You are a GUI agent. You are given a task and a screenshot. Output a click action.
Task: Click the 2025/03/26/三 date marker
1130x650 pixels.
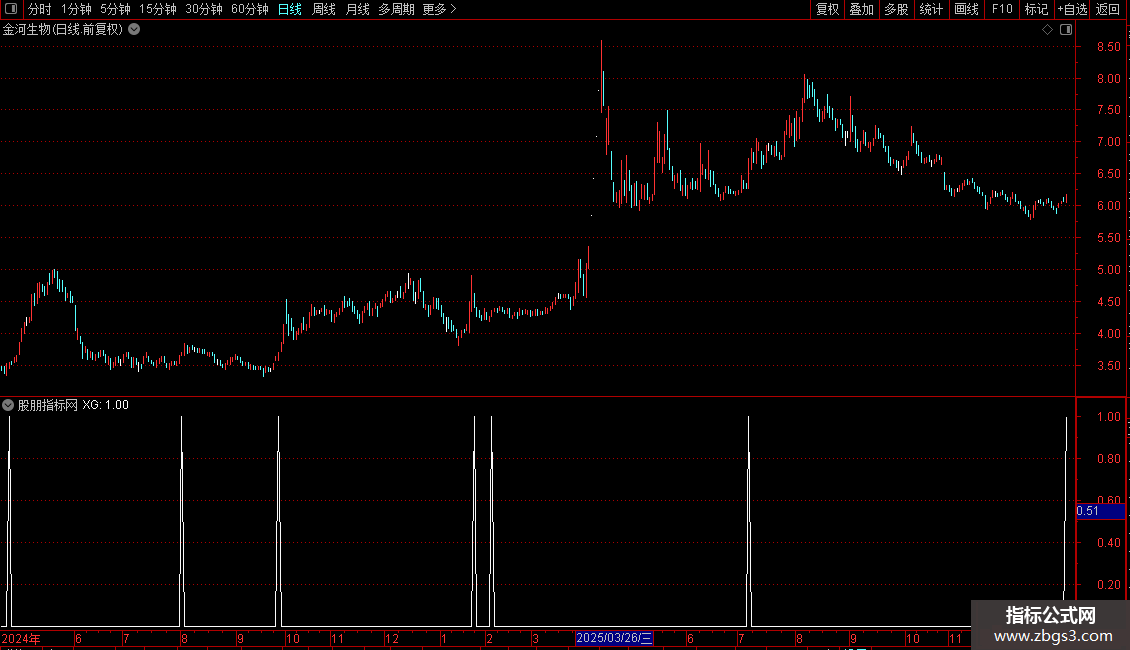click(614, 638)
